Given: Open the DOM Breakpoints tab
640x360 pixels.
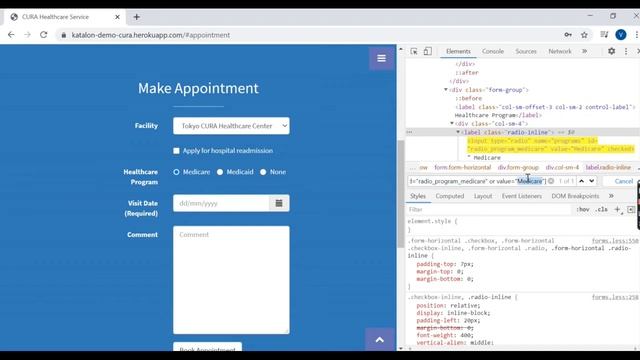Looking at the screenshot, I should tap(575, 196).
